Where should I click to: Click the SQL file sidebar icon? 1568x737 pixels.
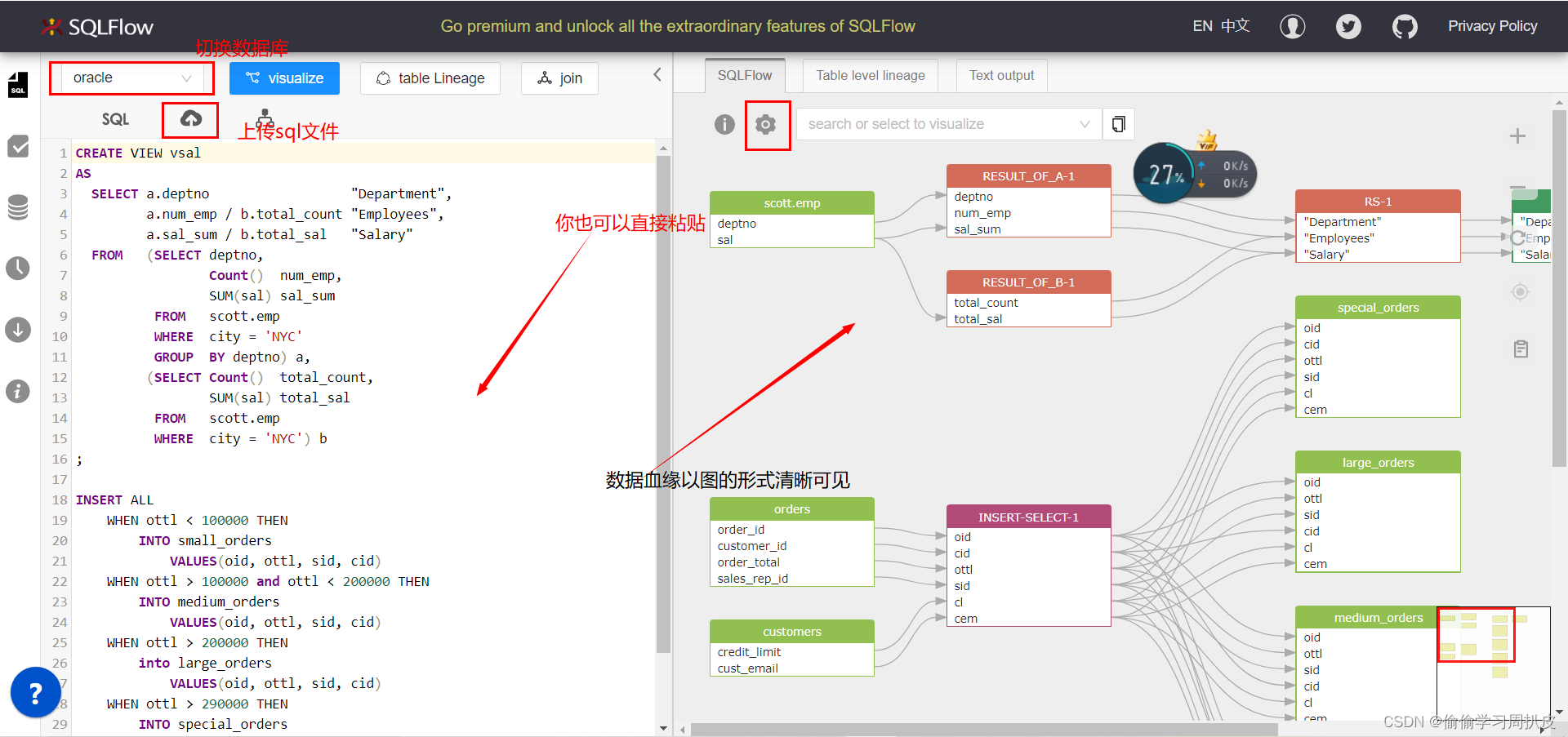(x=18, y=85)
